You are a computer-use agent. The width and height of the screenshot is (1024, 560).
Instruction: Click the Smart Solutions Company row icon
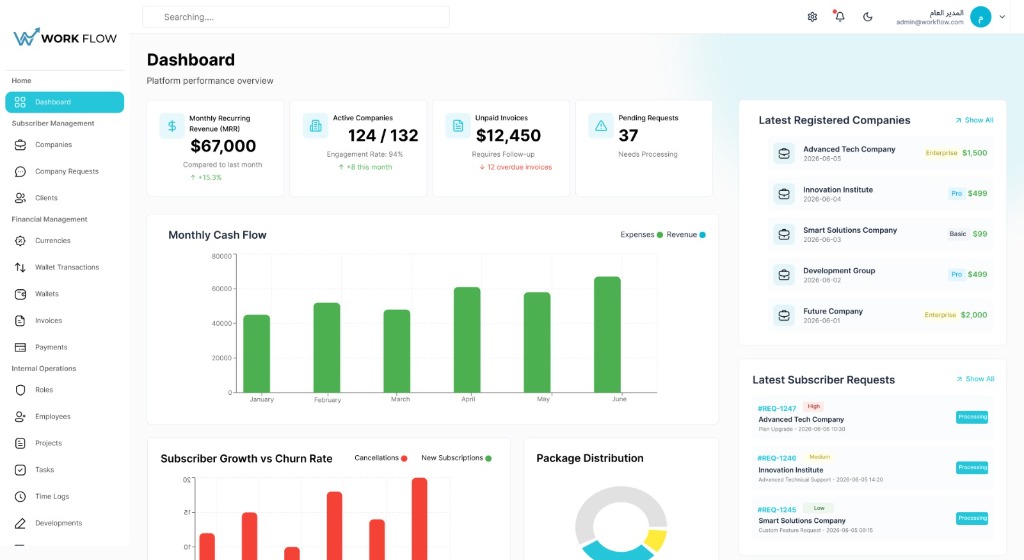784,234
